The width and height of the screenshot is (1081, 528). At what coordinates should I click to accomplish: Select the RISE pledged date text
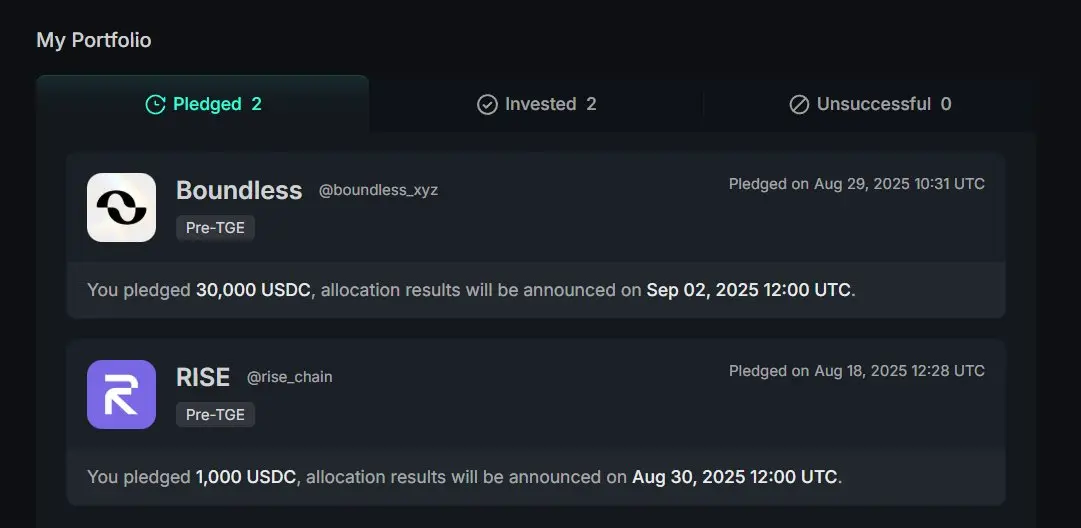pyautogui.click(x=857, y=371)
